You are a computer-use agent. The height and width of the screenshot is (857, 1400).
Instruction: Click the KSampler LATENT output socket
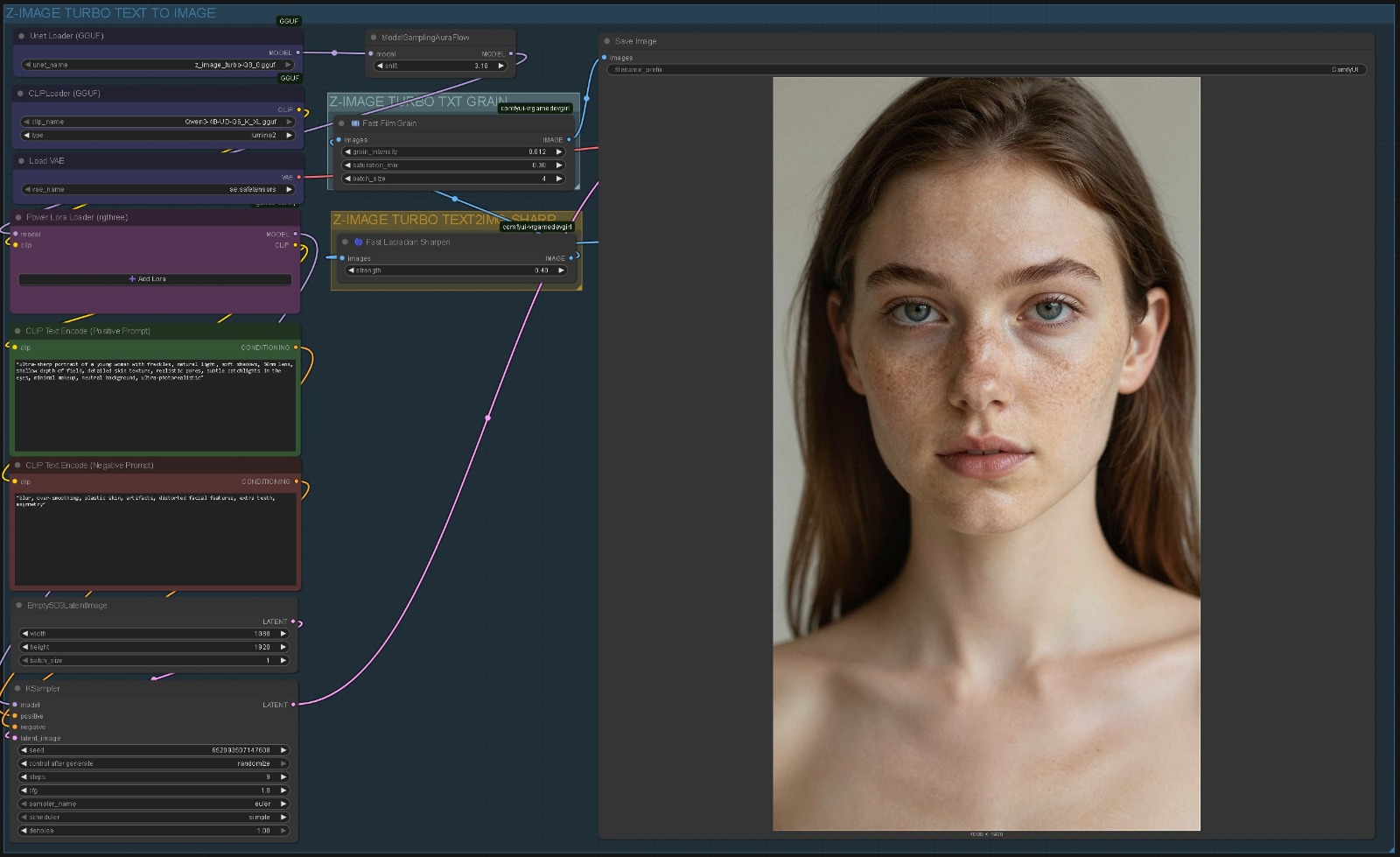click(293, 705)
